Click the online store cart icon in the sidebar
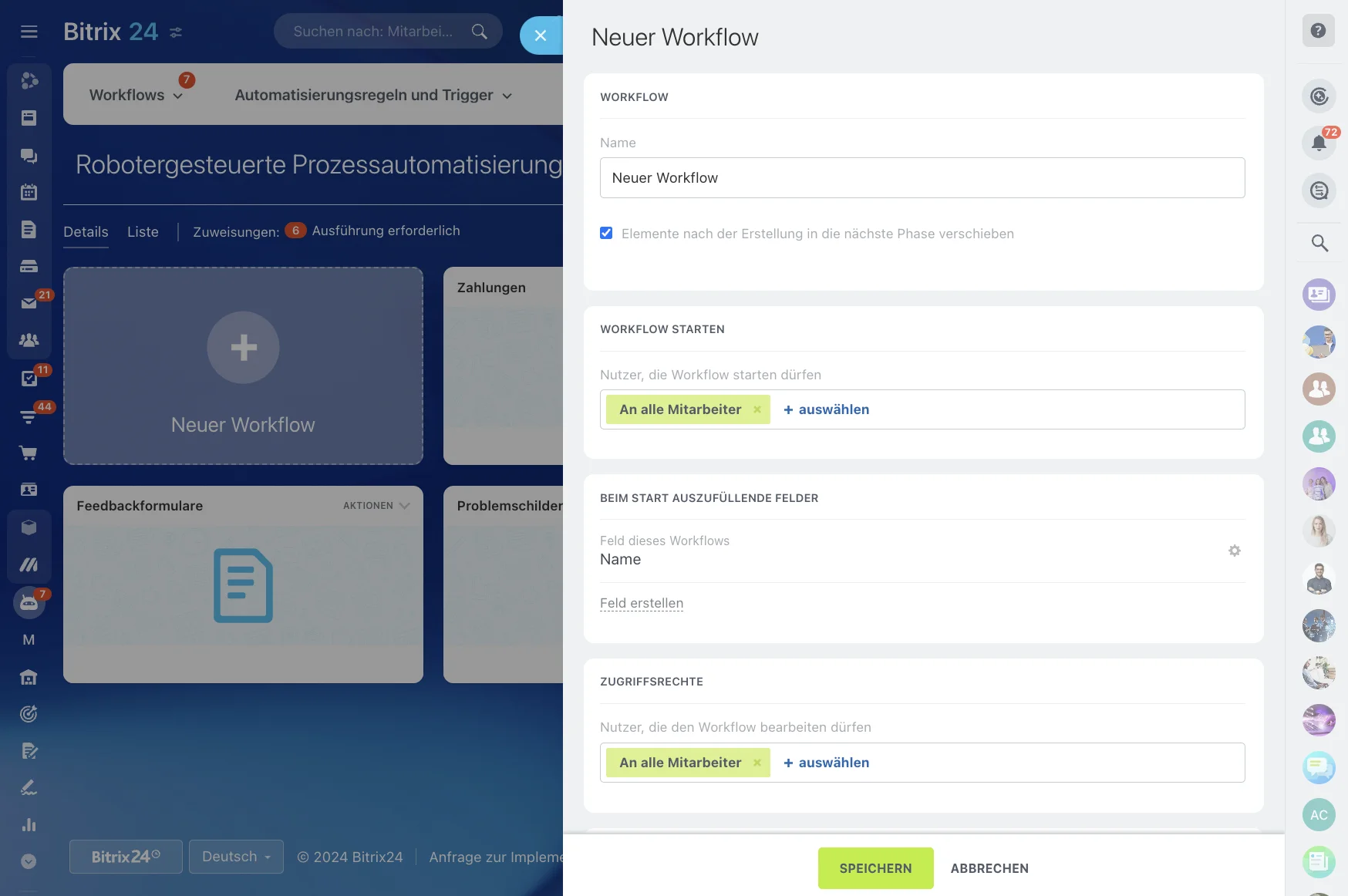Viewport: 1348px width, 896px height. [x=29, y=453]
